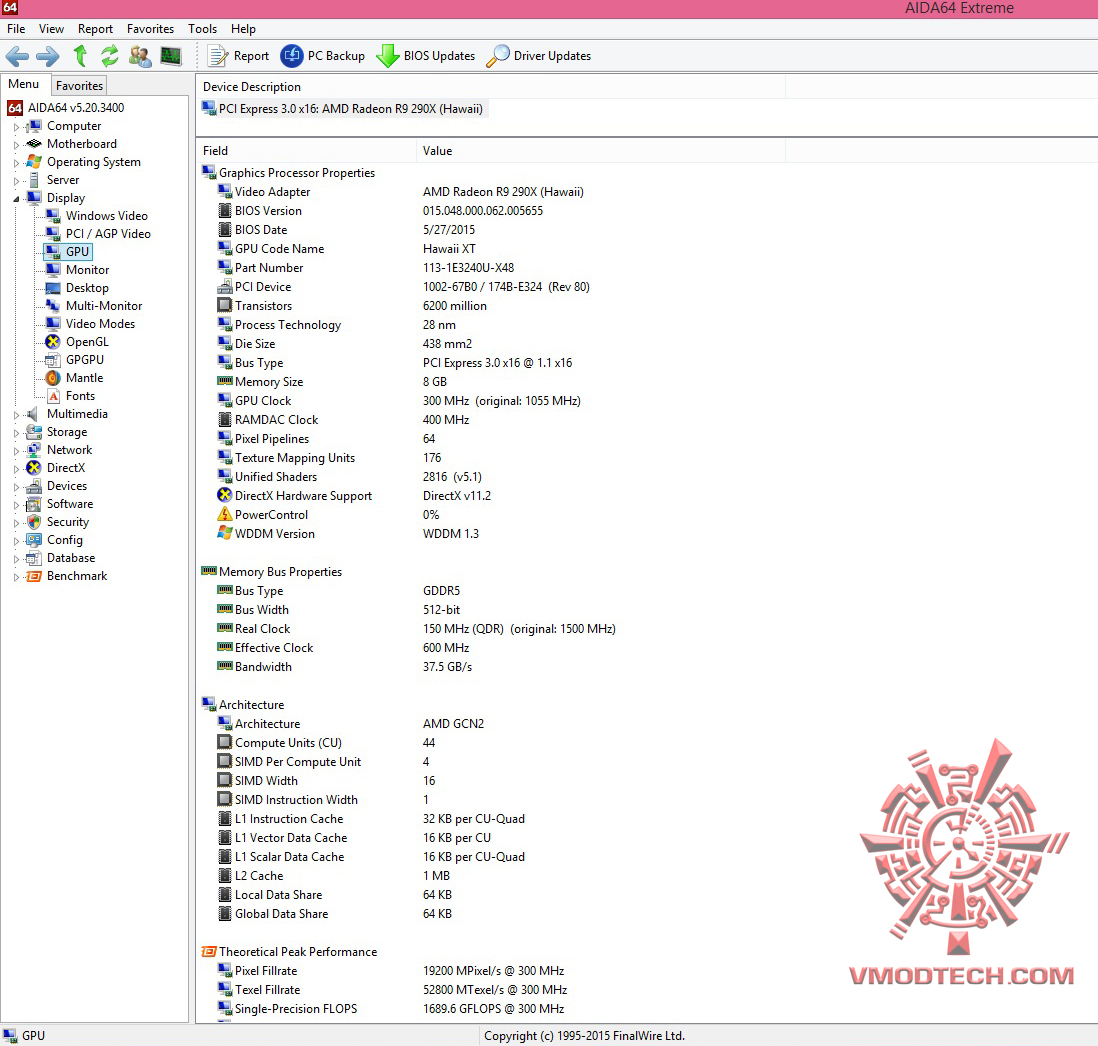The image size is (1098, 1046).
Task: Expand the Multimedia tree node
Action: [x=16, y=414]
